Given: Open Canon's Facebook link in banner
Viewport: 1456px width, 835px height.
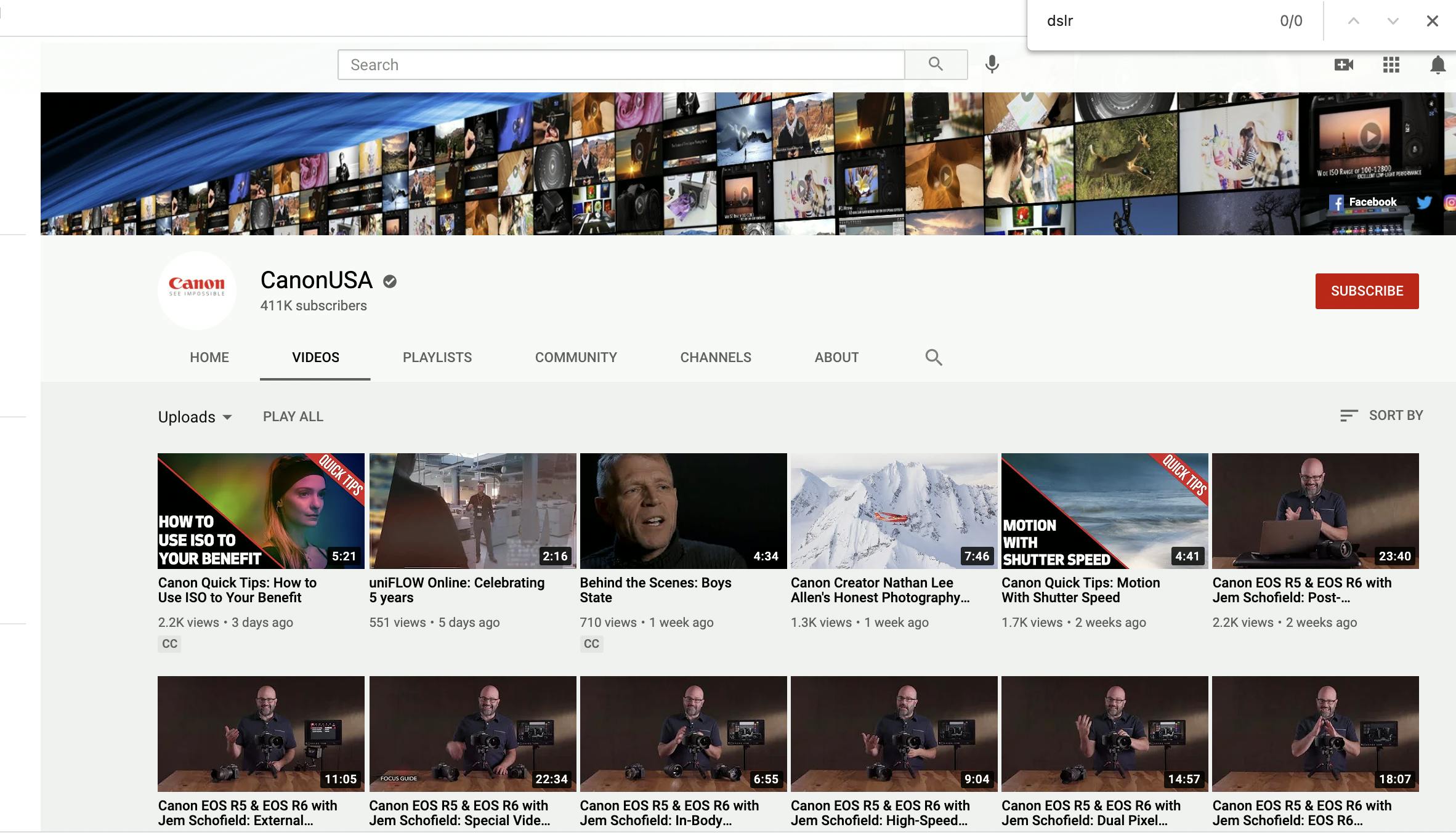Looking at the screenshot, I should [1362, 202].
